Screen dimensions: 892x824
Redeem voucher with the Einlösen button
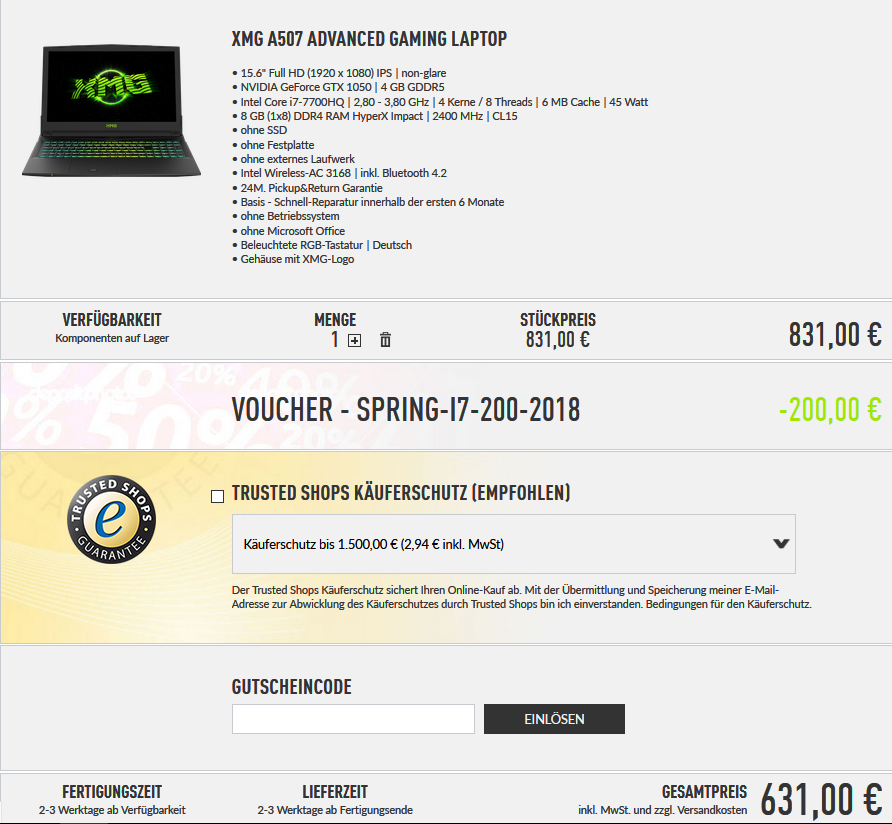point(554,719)
